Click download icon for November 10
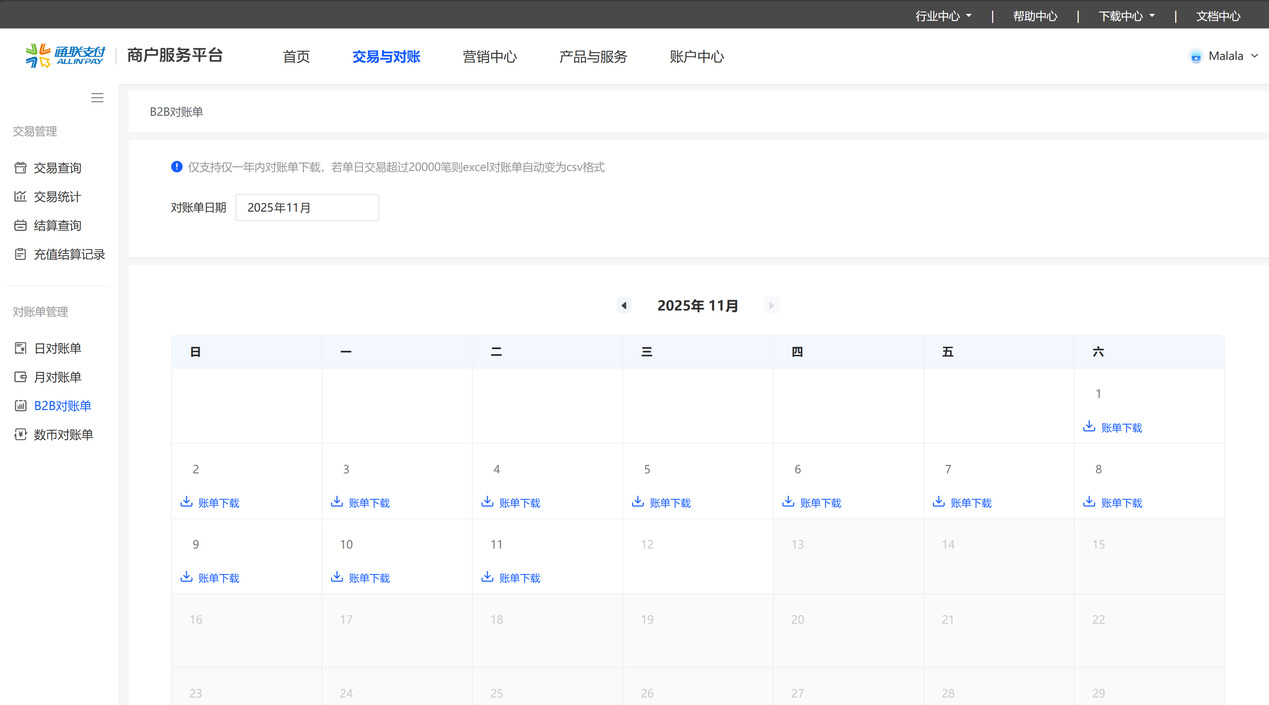Image resolution: width=1269 pixels, height=705 pixels. coord(337,577)
